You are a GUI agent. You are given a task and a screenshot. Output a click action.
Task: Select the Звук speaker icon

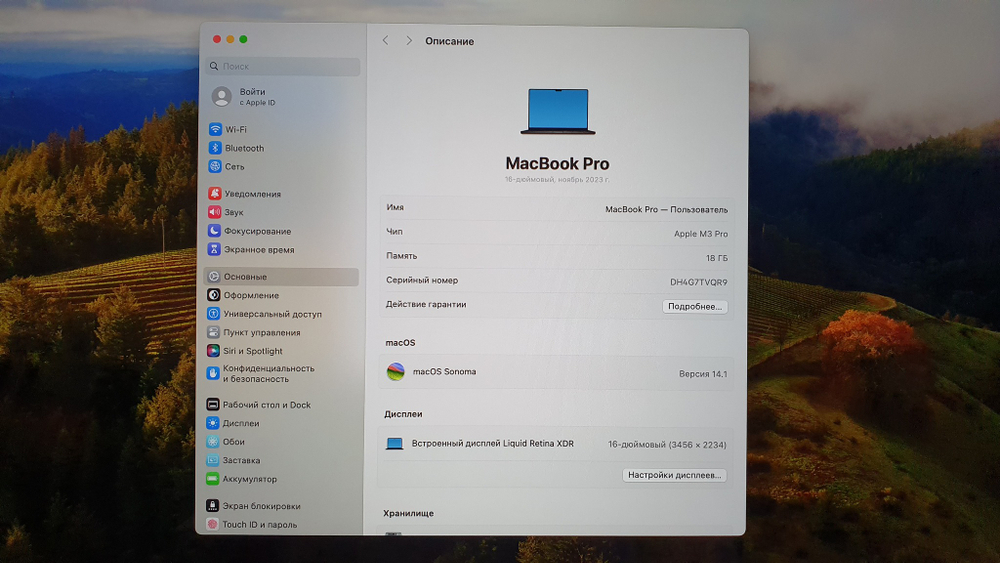(x=214, y=212)
